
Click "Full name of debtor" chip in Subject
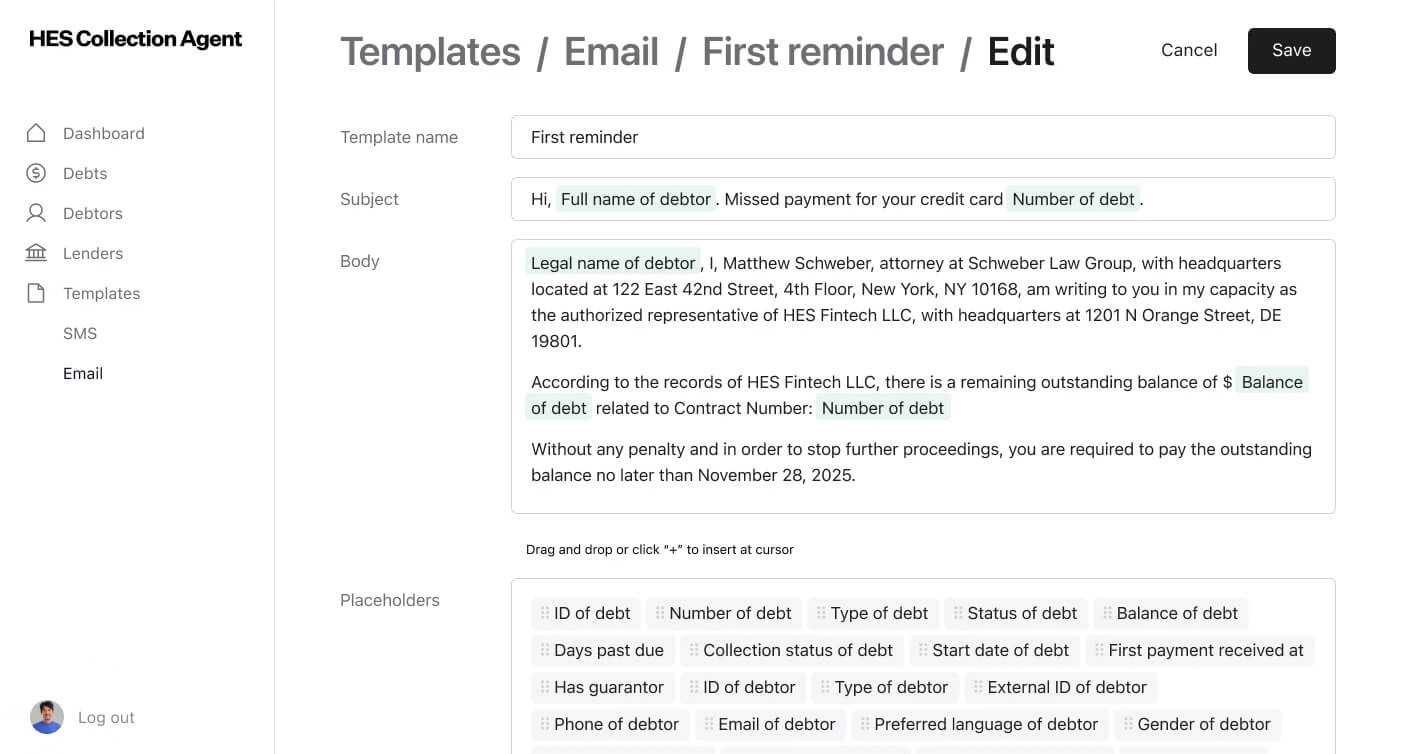coord(635,199)
